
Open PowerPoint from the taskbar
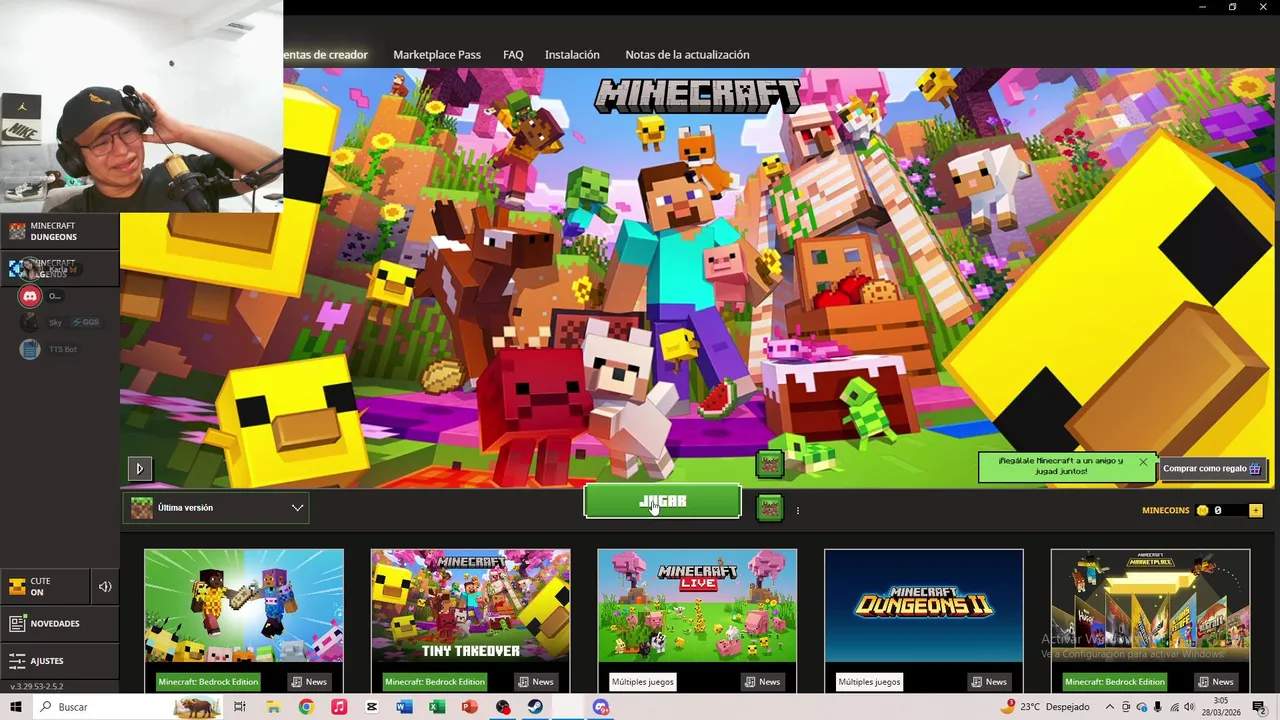tap(470, 707)
